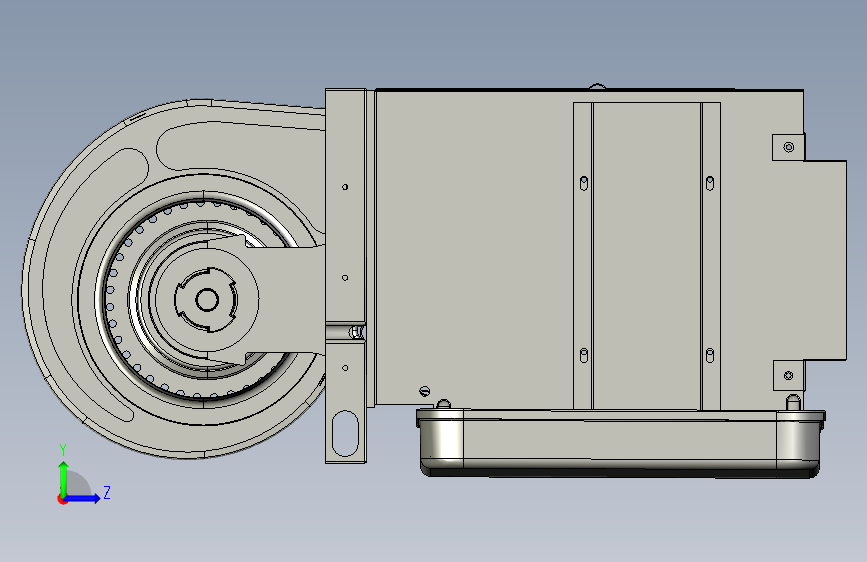The width and height of the screenshot is (867, 562).
Task: Click the red origin dot of the axis triad
Action: 62,499
